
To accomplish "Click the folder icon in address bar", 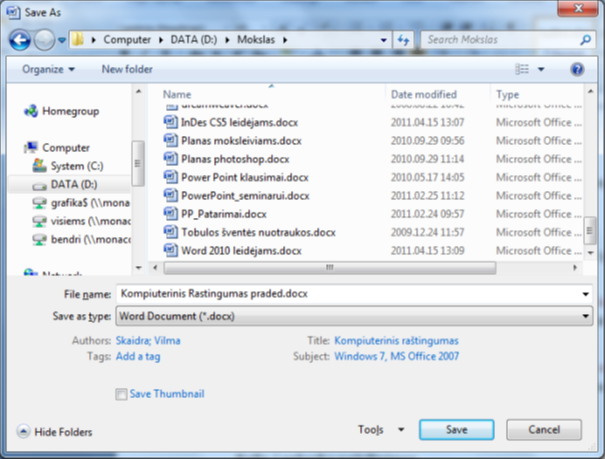I will [78, 39].
